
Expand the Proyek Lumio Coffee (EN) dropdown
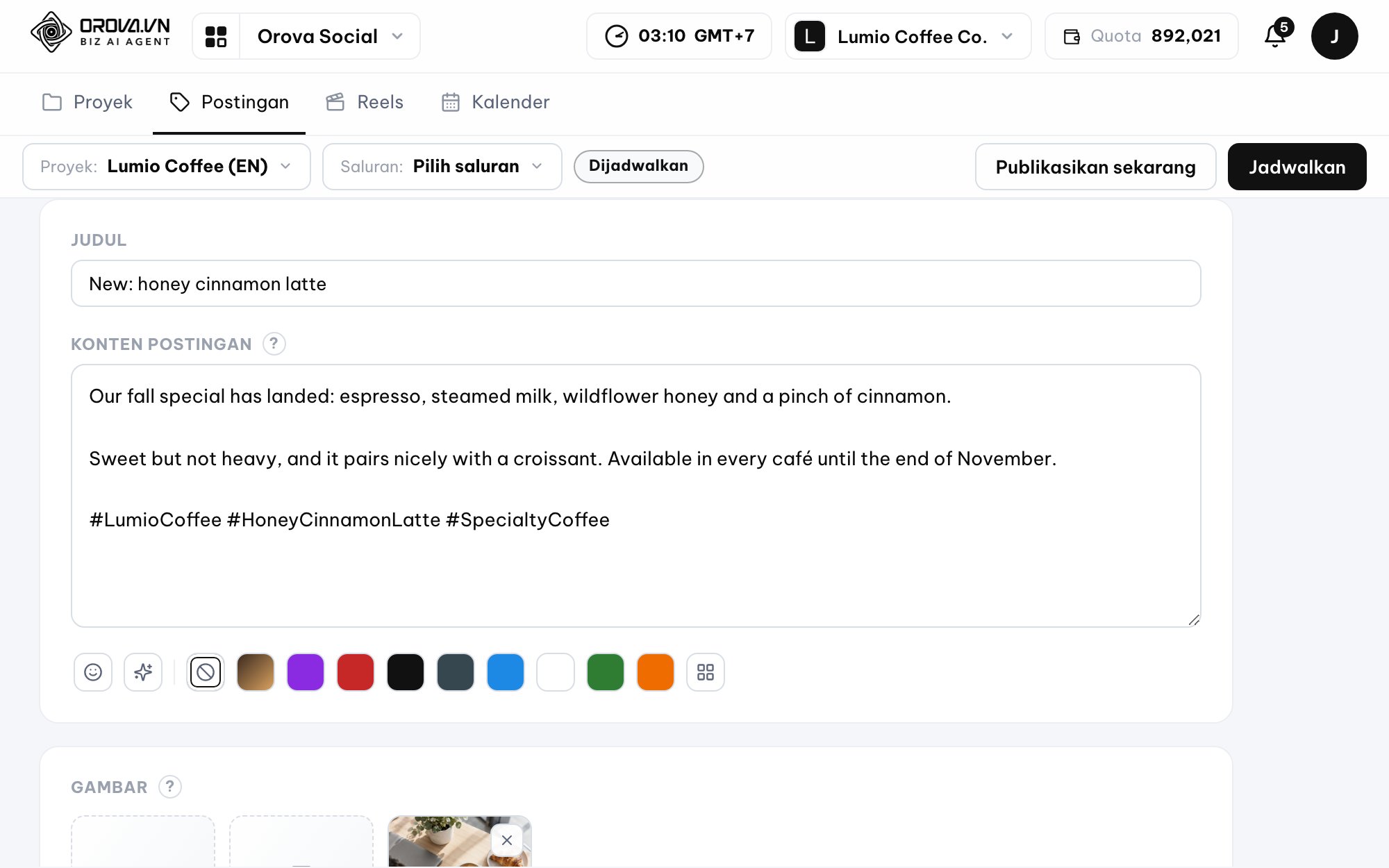point(167,167)
